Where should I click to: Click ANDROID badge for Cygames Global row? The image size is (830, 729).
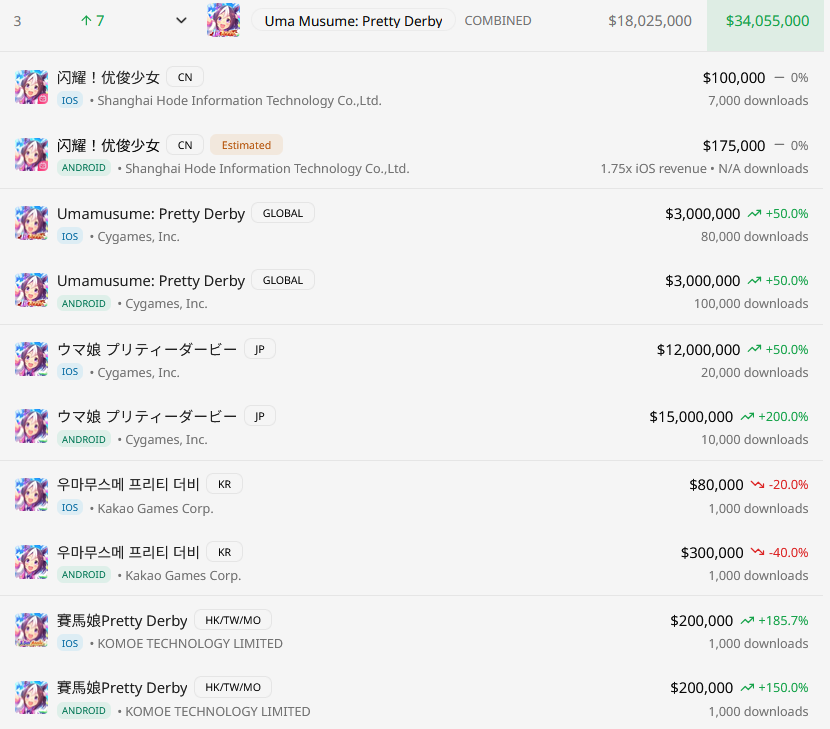point(84,304)
